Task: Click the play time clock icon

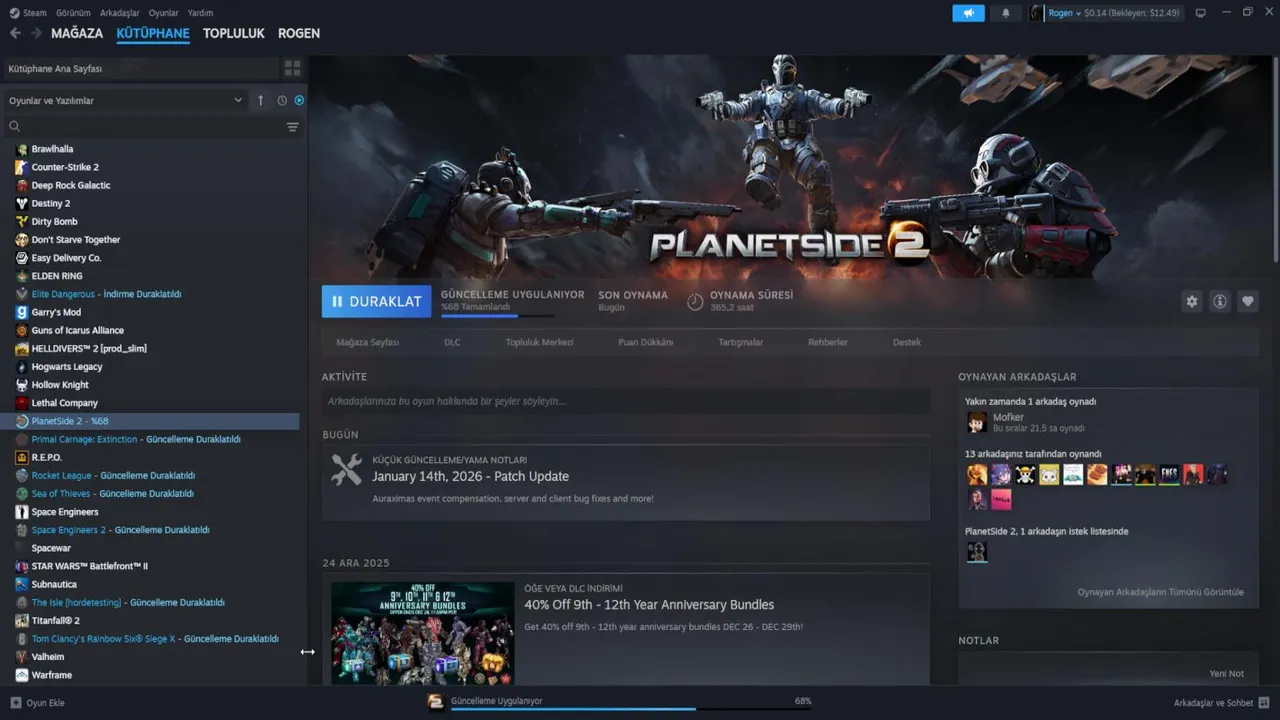Action: click(x=695, y=301)
